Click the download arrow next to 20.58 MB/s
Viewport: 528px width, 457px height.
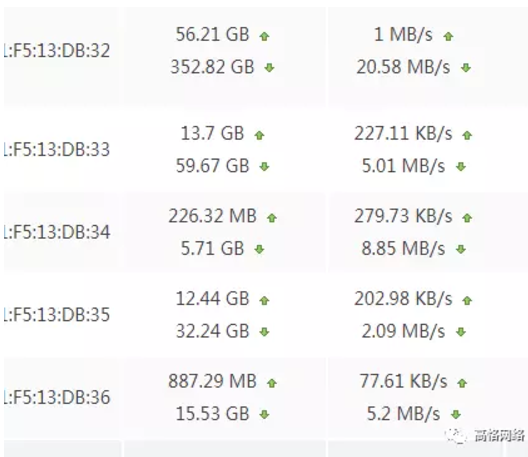point(466,68)
